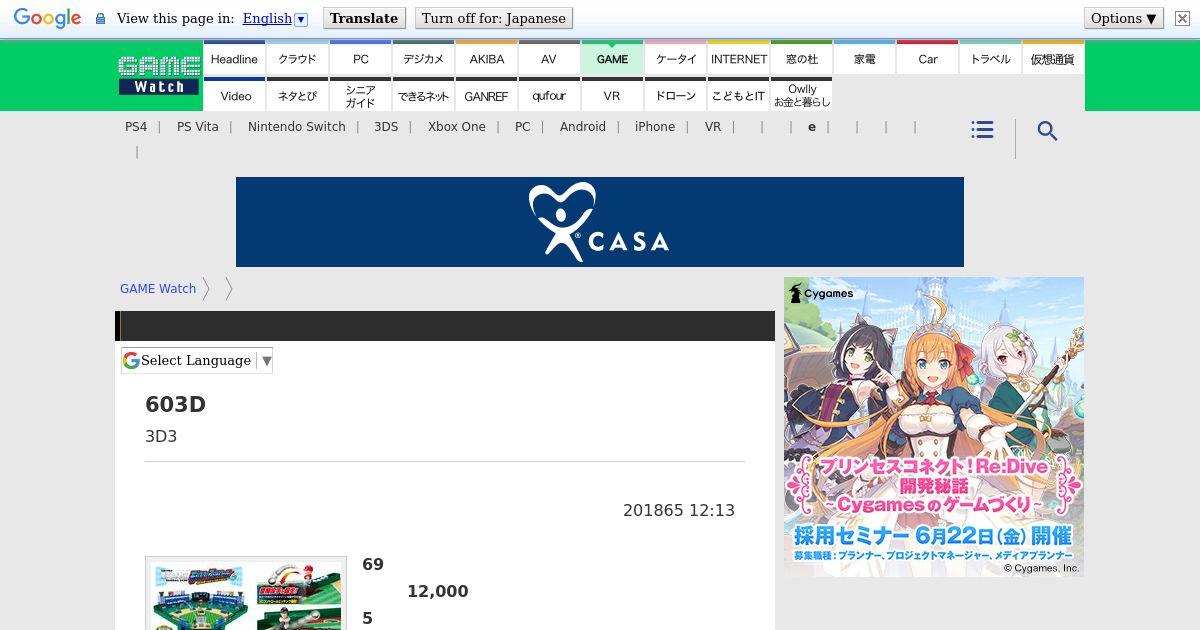Open the 家電 tab
This screenshot has height=630, width=1200.
tap(864, 58)
